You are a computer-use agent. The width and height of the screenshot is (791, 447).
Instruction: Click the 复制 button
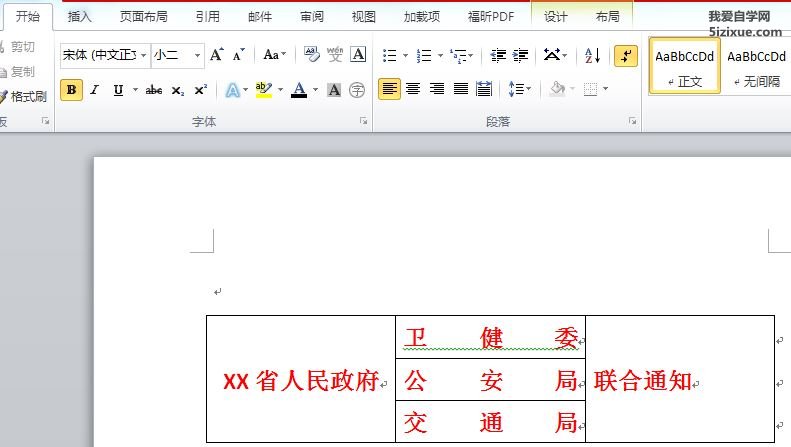(19, 72)
